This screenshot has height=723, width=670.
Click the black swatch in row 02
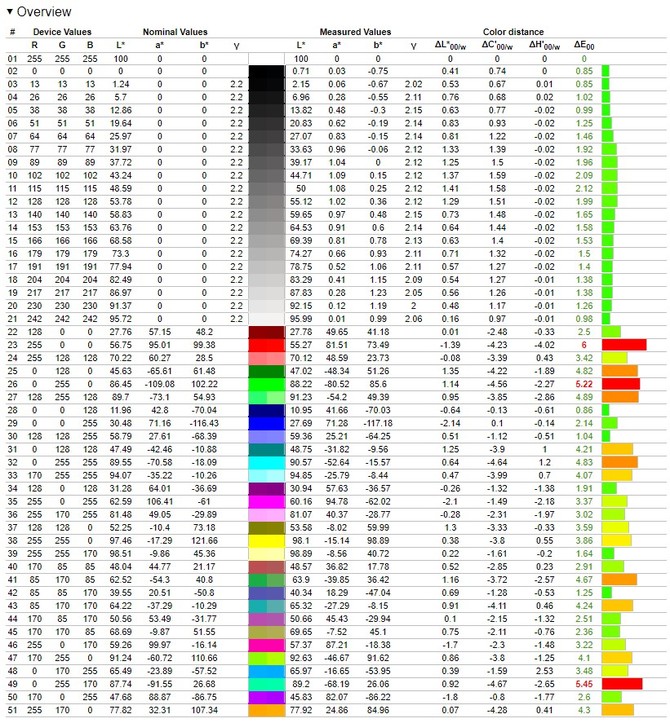pyautogui.click(x=267, y=71)
